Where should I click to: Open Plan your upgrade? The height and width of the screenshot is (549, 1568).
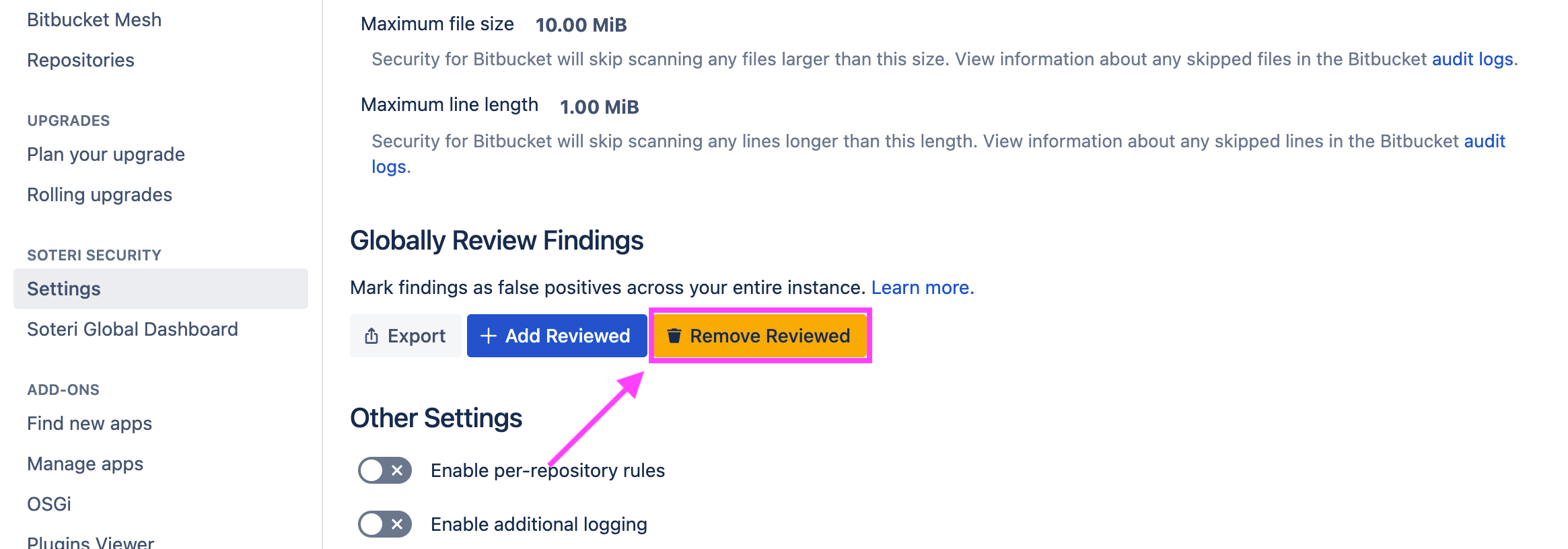[x=106, y=154]
